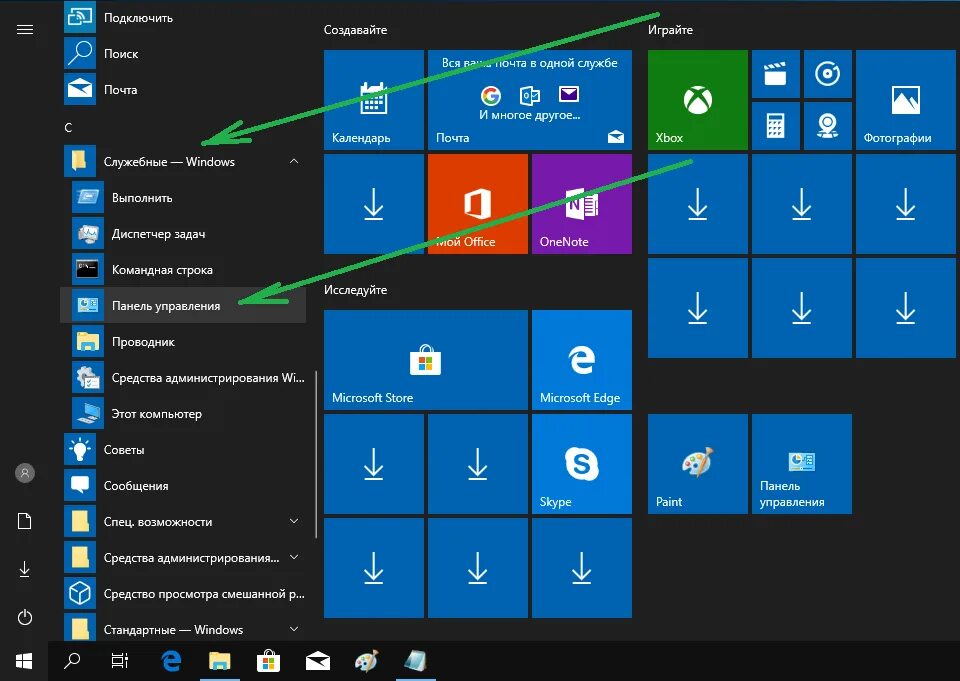Screen dimensions: 960x681
Task: Open the Movies & TV clapperboard tile
Action: coord(776,74)
